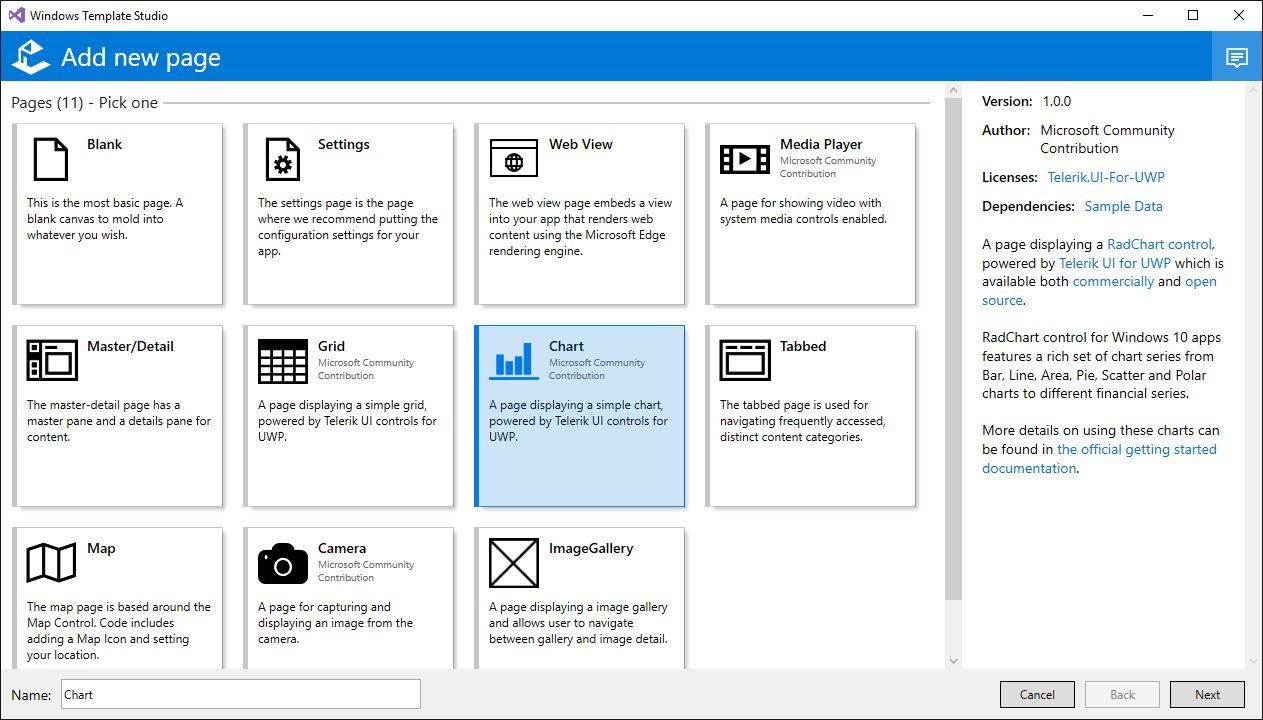This screenshot has width=1263, height=720.
Task: Click the Chart bar graph icon
Action: pos(513,360)
